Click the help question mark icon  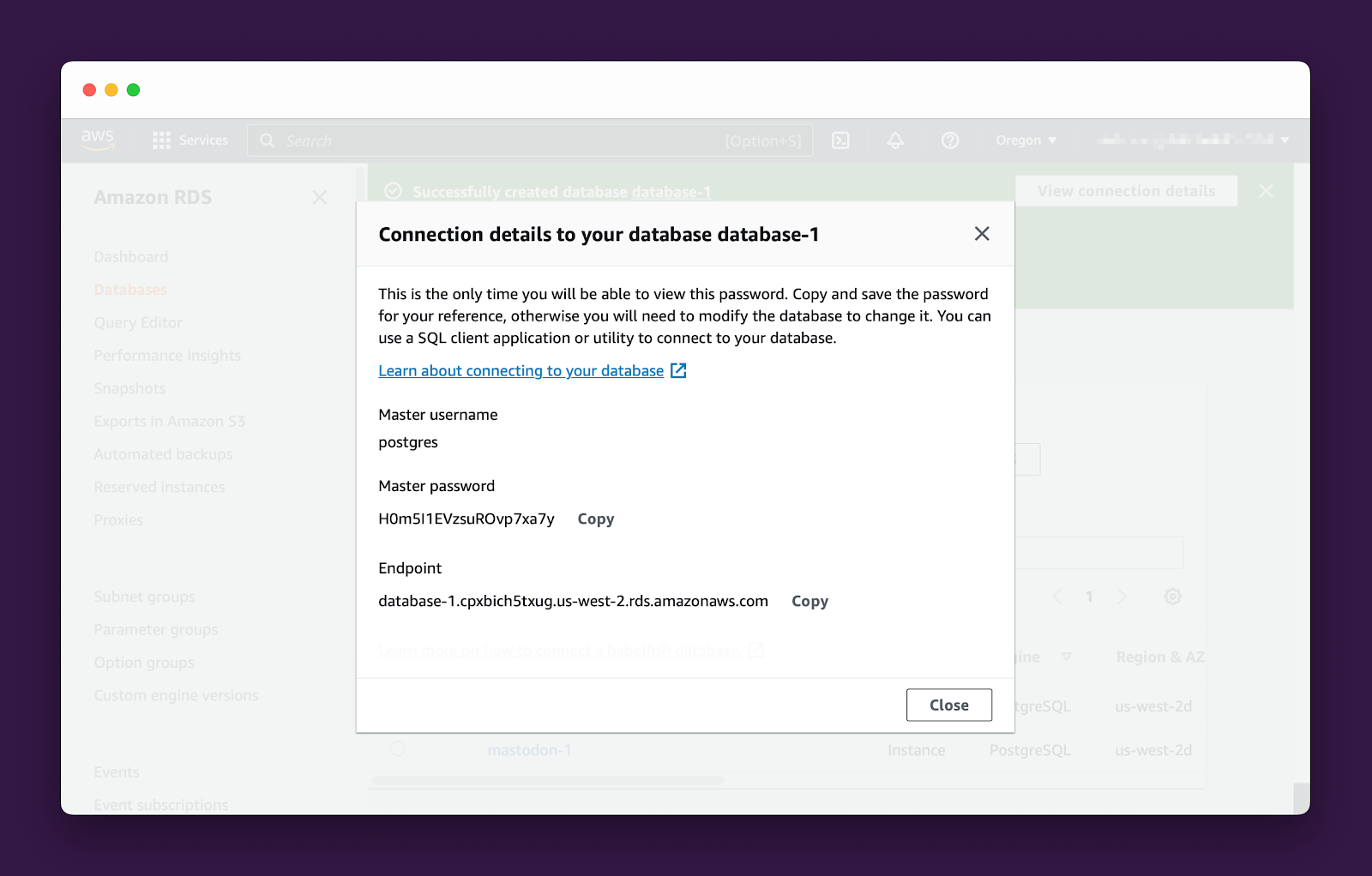(950, 141)
